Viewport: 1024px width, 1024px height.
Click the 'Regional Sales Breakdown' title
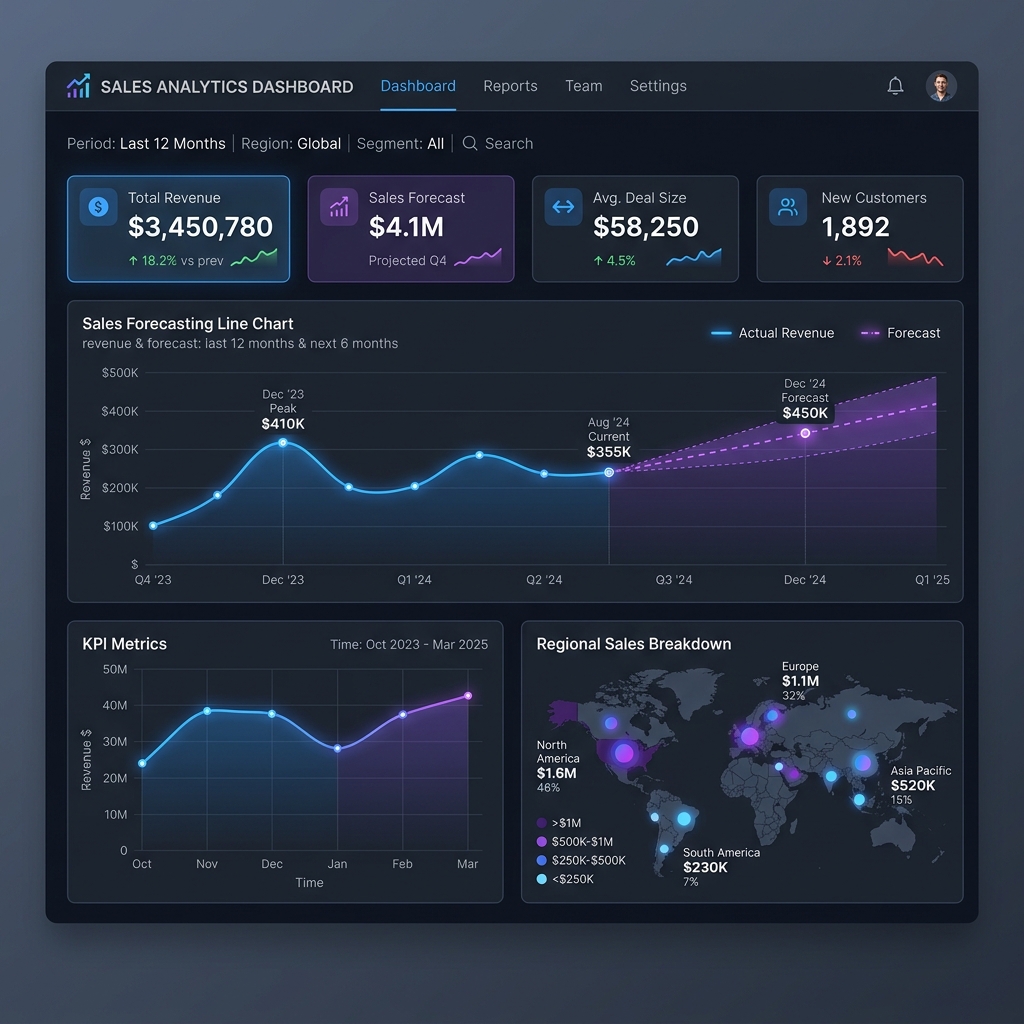pyautogui.click(x=633, y=644)
